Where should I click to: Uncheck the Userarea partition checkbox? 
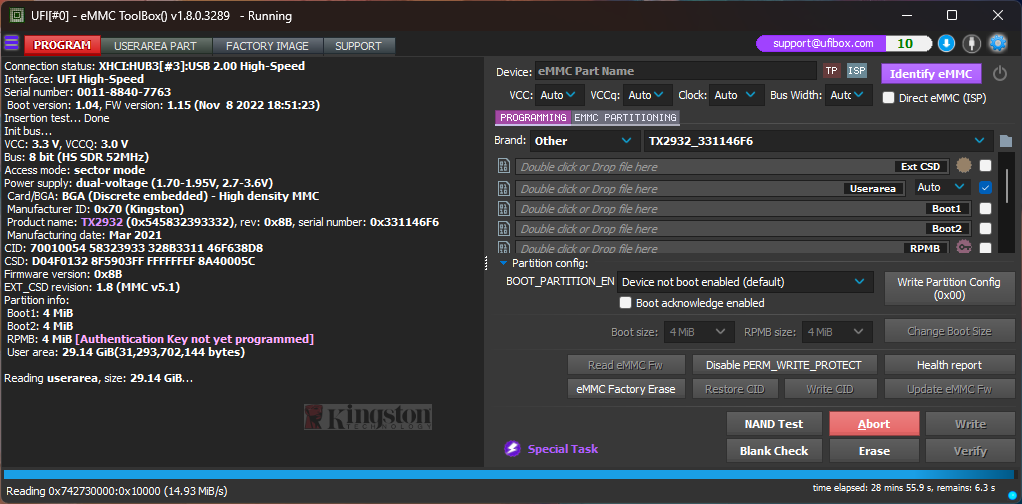pos(986,187)
